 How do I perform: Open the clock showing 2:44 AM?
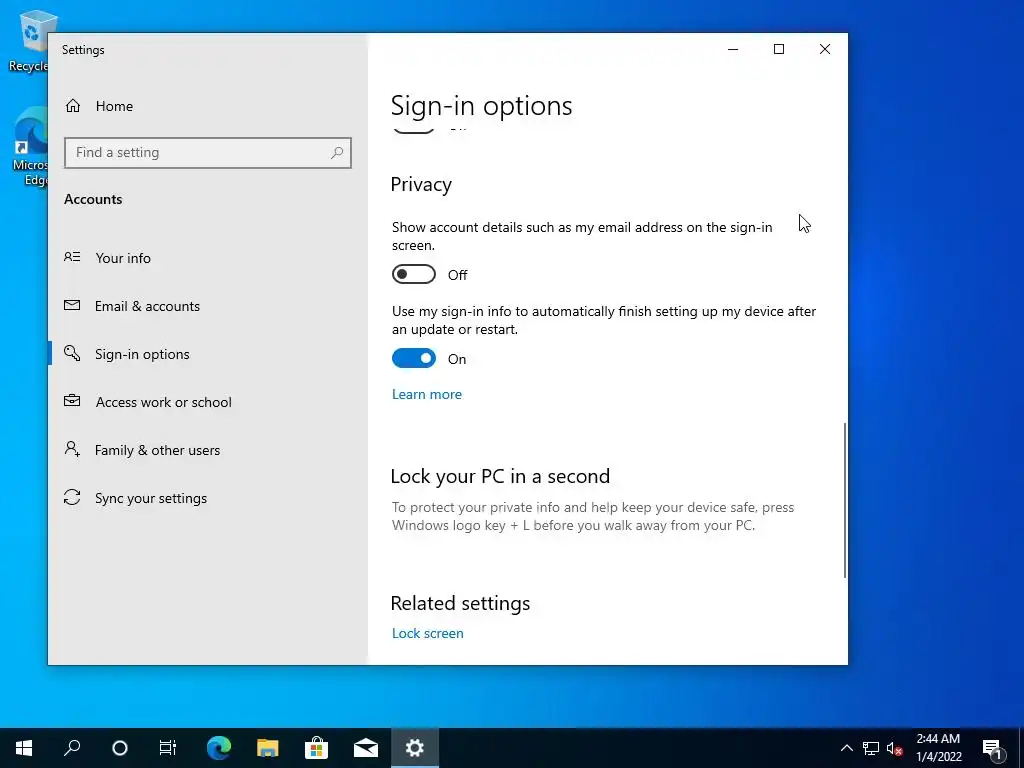coord(938,748)
